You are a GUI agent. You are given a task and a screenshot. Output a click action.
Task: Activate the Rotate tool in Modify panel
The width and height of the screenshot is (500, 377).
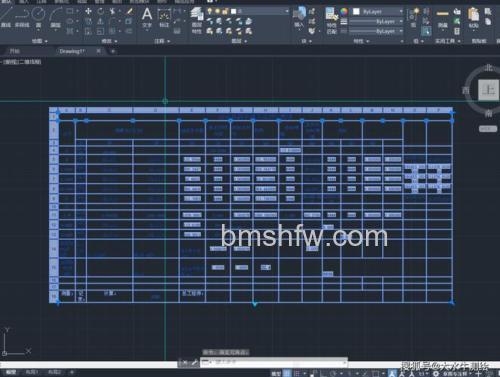pos(101,11)
